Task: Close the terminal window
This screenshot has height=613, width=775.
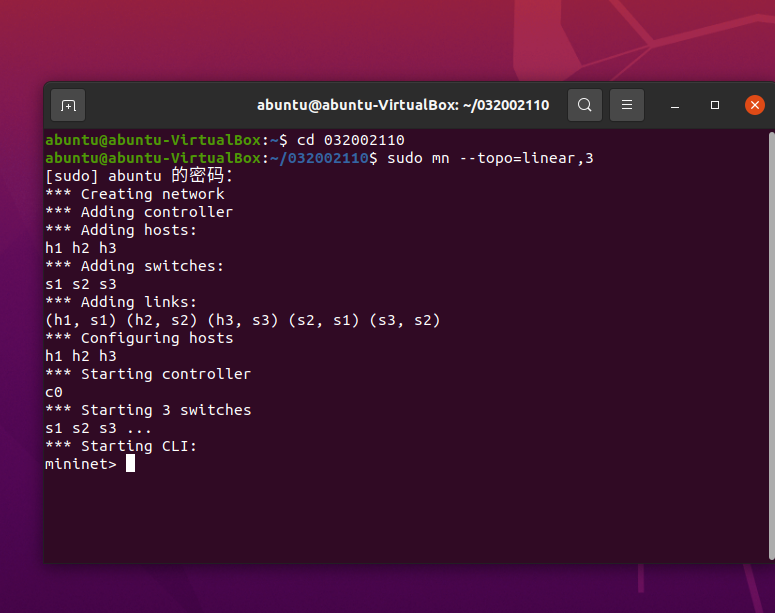Action: (755, 105)
